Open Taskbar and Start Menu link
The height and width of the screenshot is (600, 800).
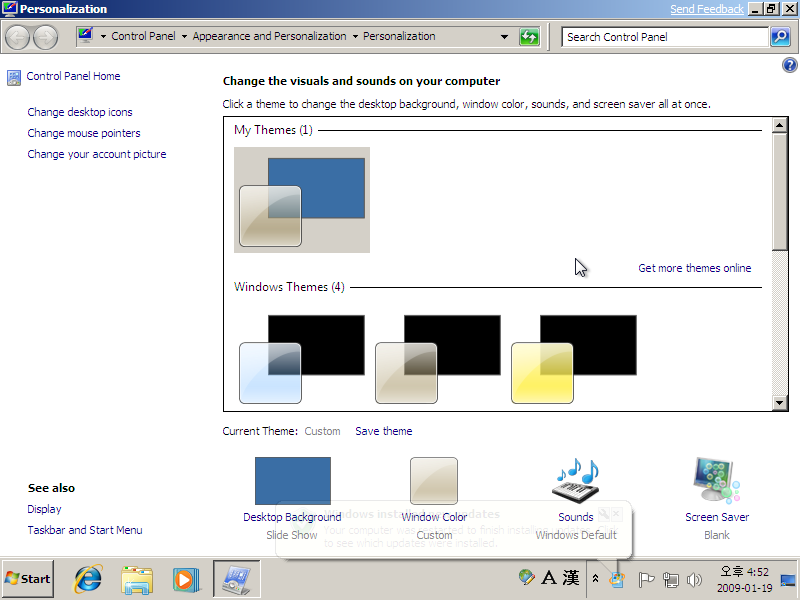[85, 530]
